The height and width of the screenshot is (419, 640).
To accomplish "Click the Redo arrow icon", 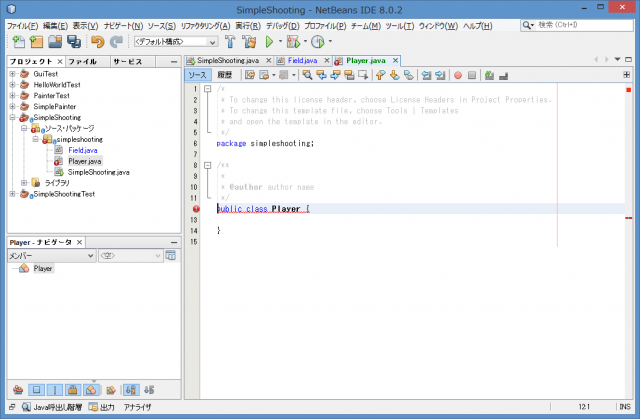I will point(116,42).
